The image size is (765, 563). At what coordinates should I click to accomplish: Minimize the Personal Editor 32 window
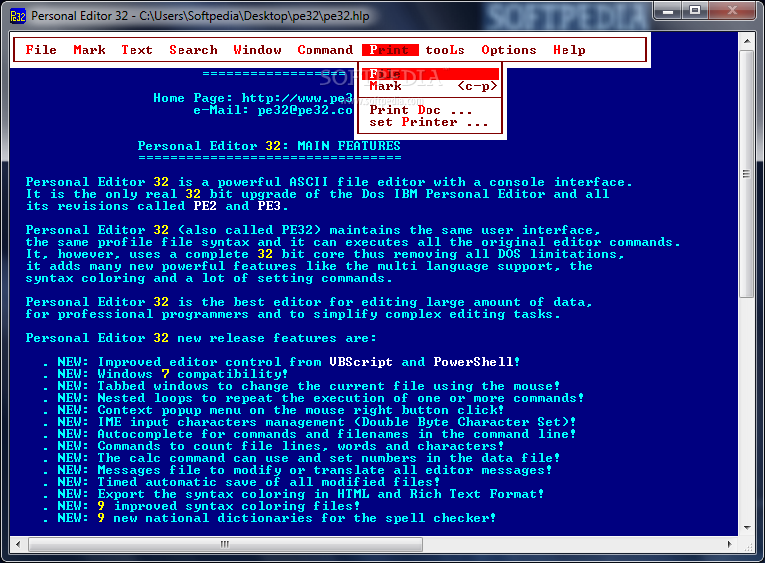tap(668, 11)
